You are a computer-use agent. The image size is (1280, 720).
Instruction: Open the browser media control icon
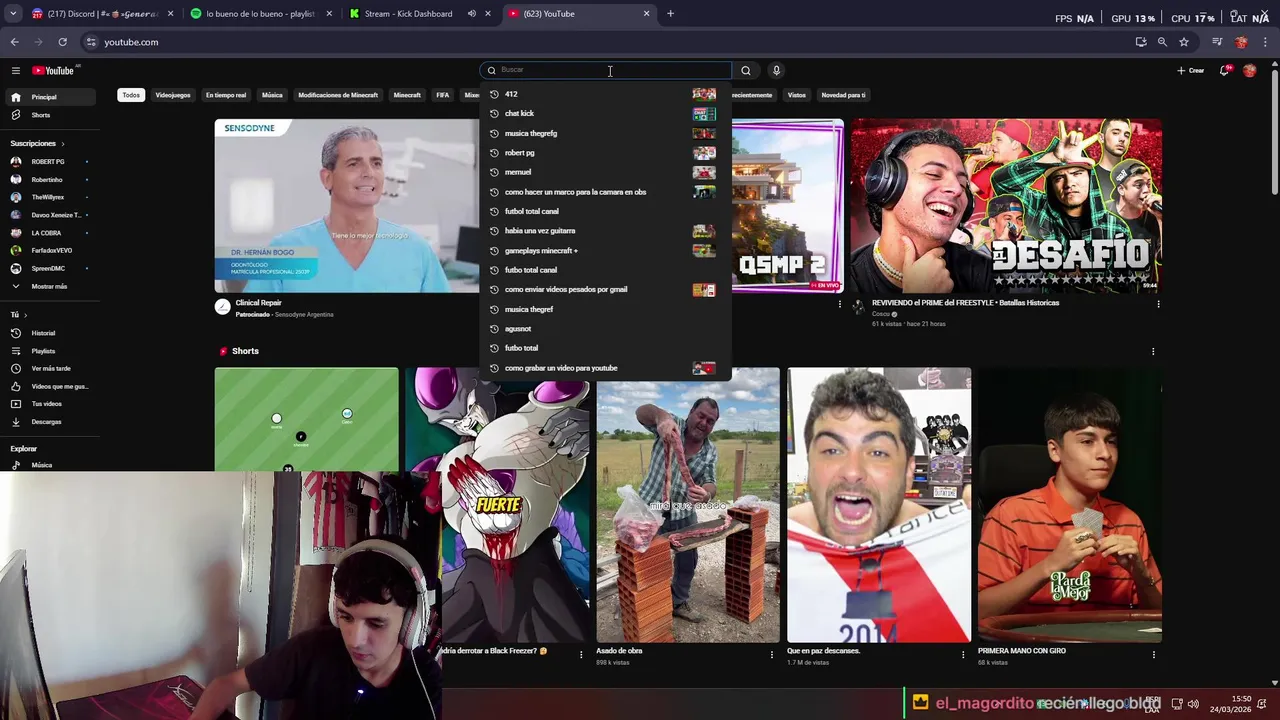1217,42
